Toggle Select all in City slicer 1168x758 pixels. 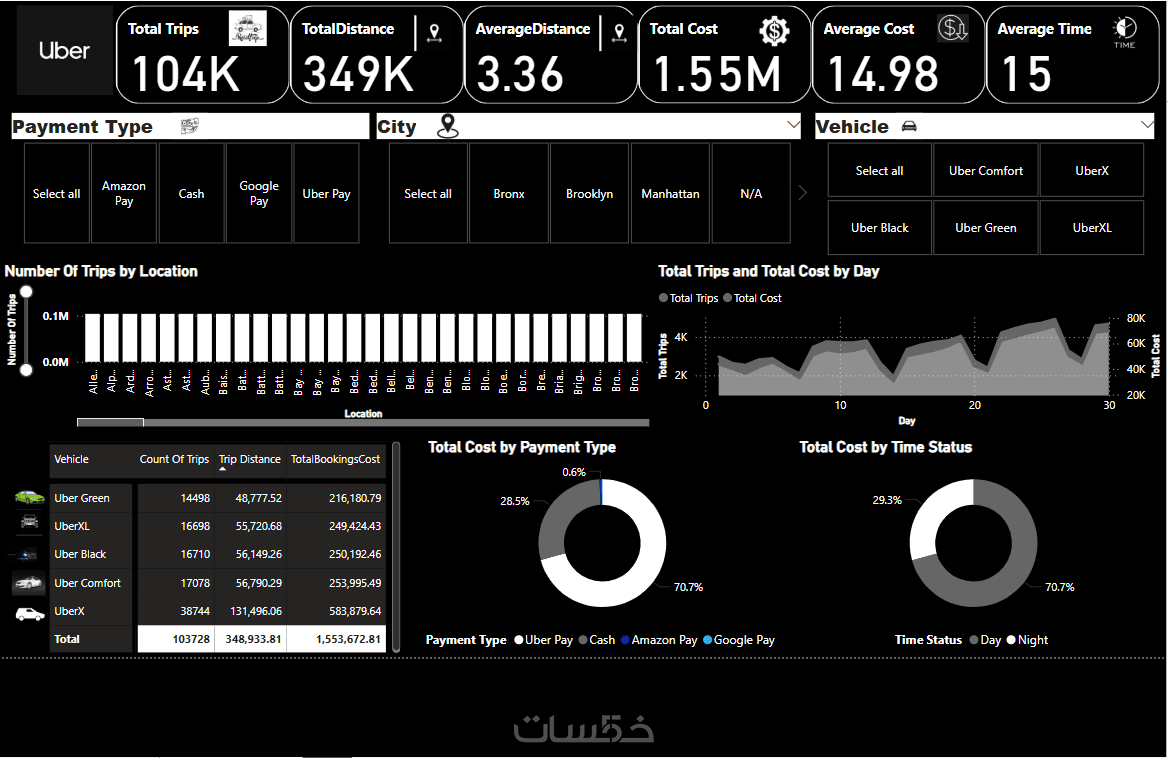pos(428,194)
